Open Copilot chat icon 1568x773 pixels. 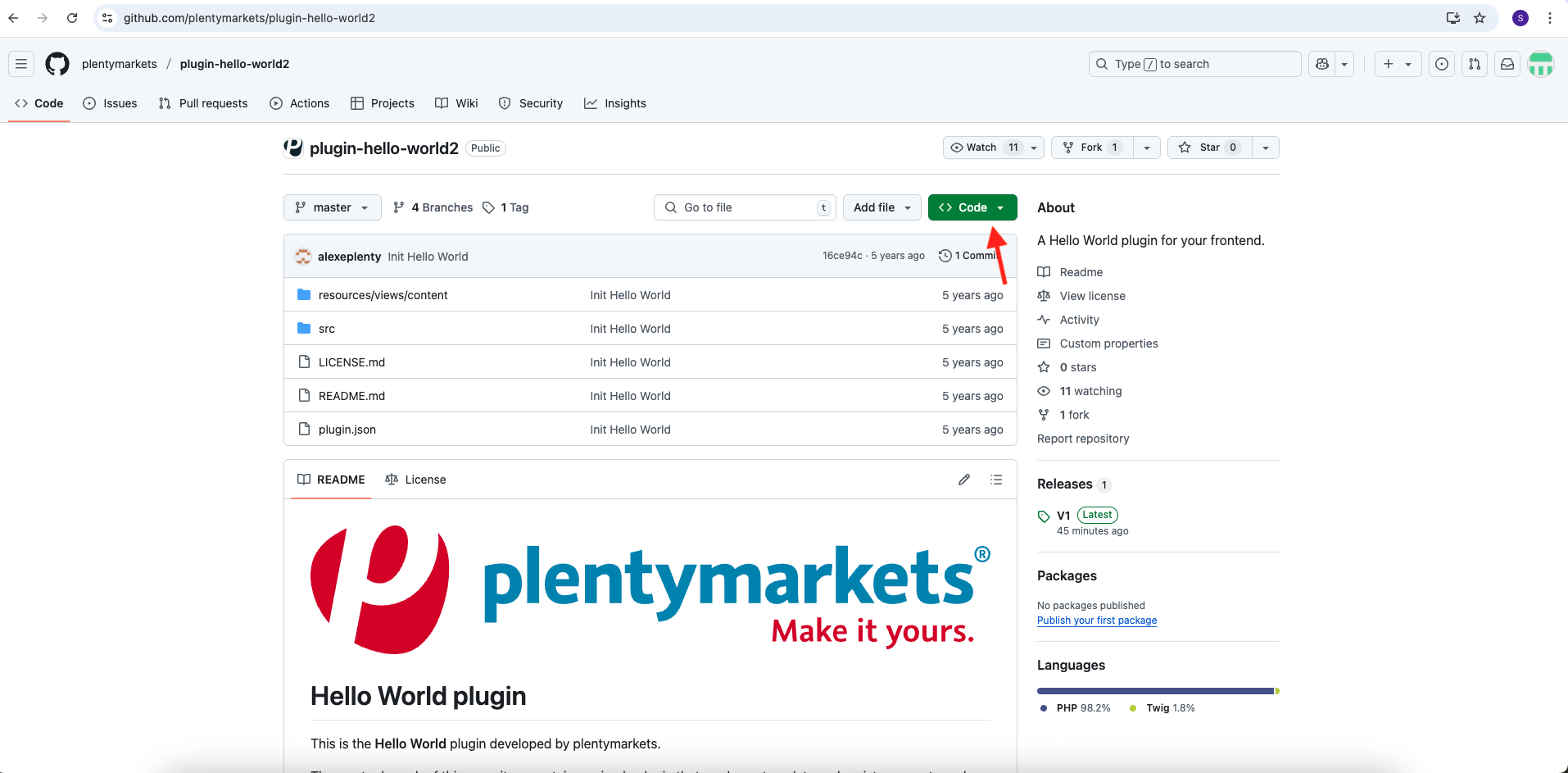point(1321,64)
